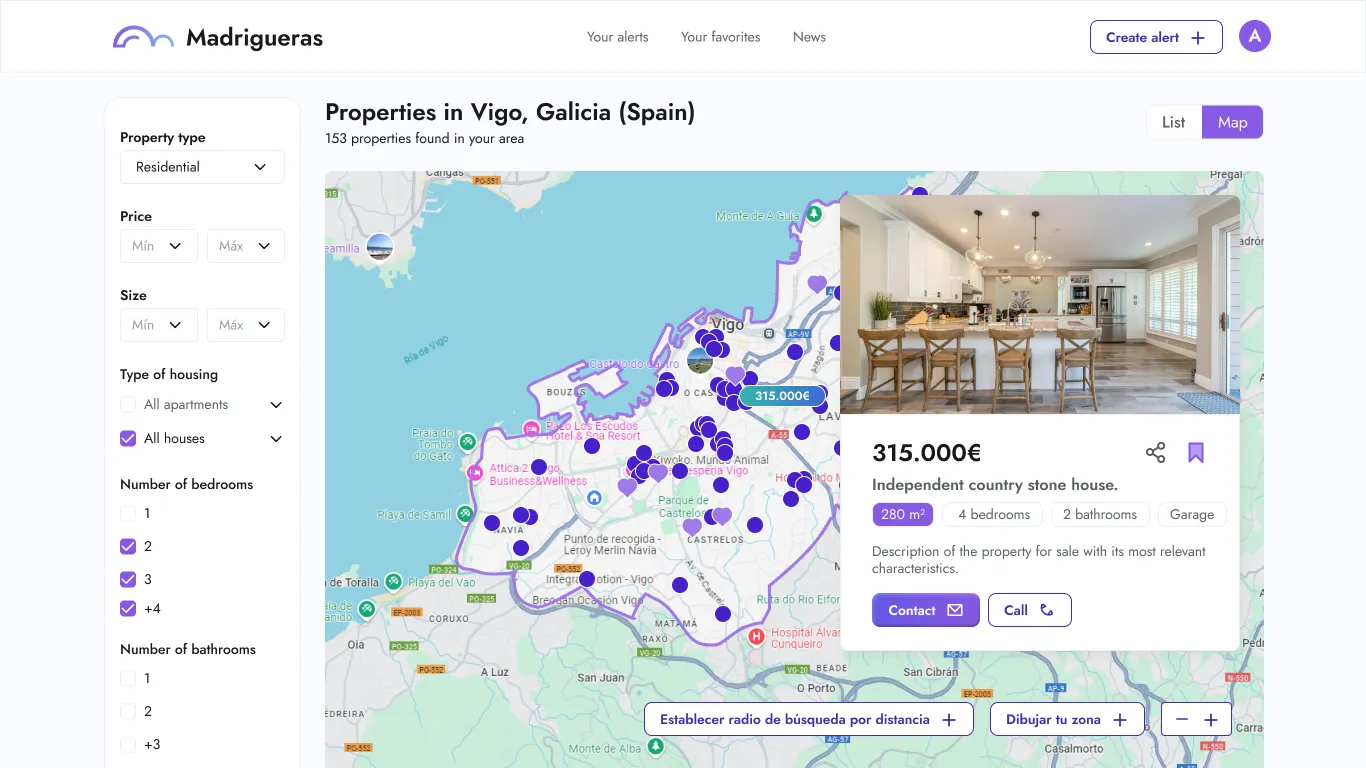Image resolution: width=1366 pixels, height=768 pixels.
Task: Click the Hospital Alvaro Cunqueiro map pin
Action: [x=756, y=636]
